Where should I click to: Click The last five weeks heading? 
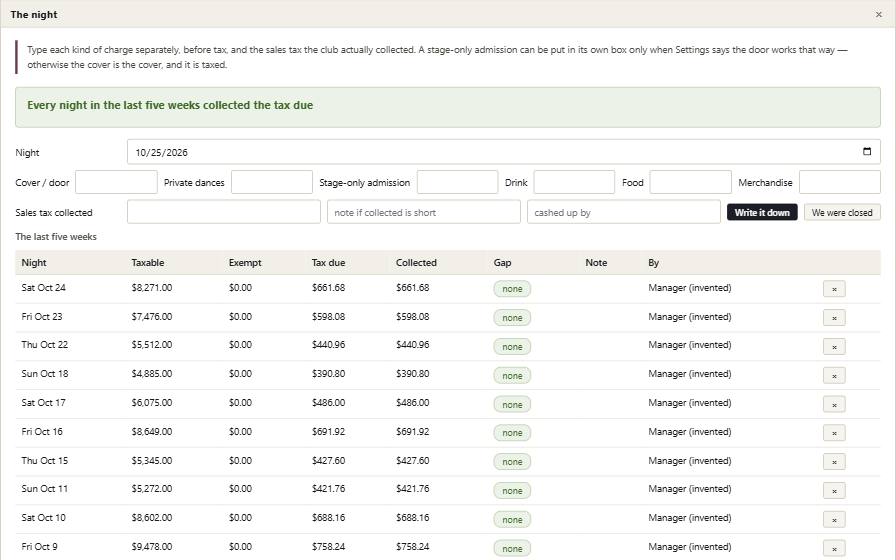click(x=56, y=237)
